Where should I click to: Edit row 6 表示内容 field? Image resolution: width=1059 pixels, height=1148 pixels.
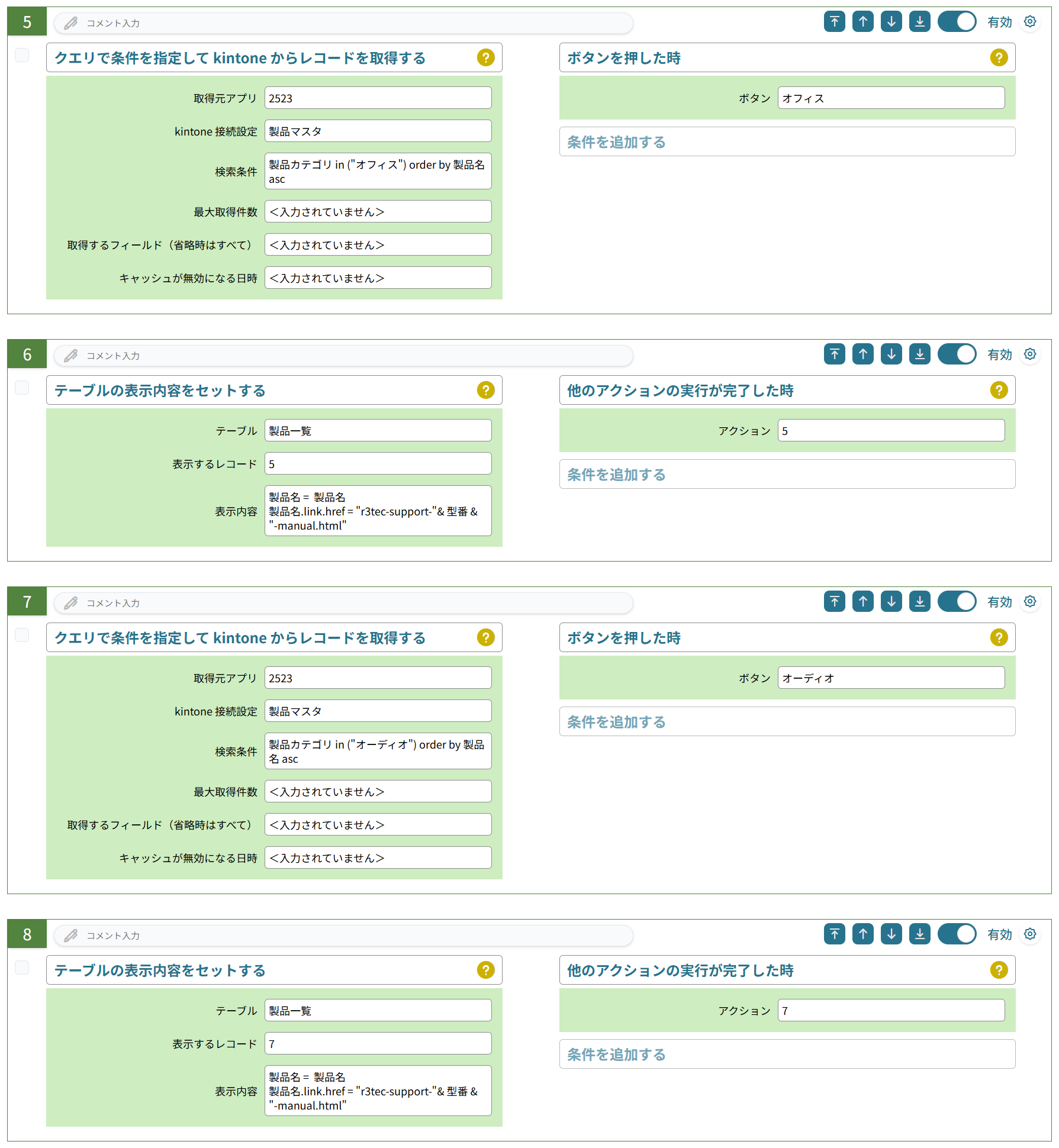pos(378,511)
